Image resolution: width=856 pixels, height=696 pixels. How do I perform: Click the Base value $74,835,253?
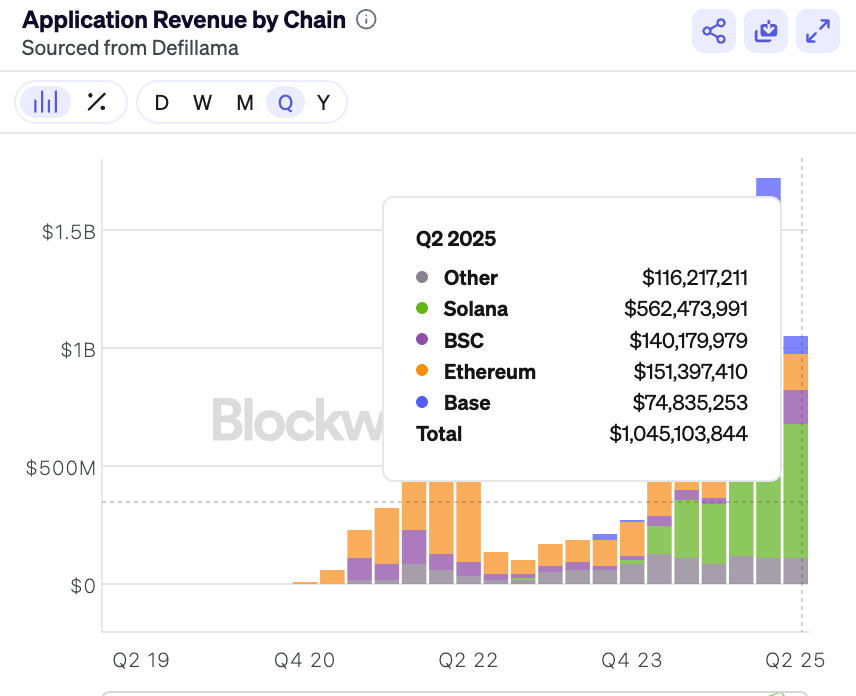pyautogui.click(x=689, y=403)
